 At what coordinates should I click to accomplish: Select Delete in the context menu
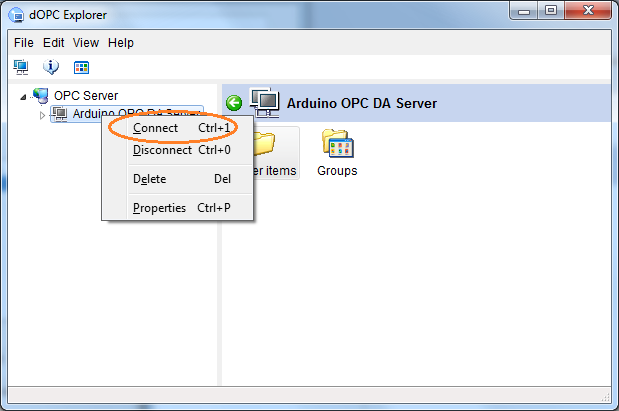point(149,179)
